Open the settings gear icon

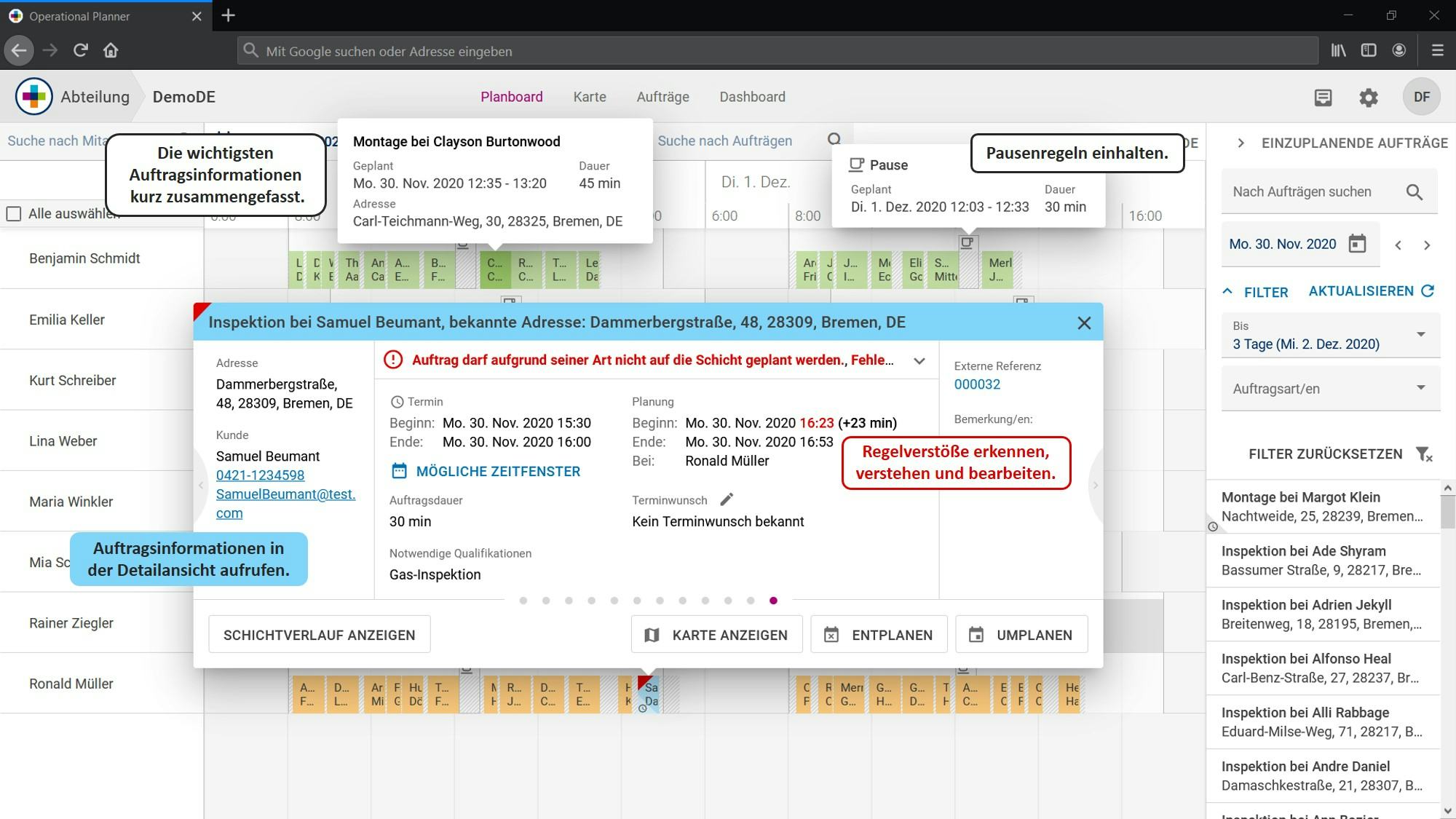click(x=1369, y=98)
